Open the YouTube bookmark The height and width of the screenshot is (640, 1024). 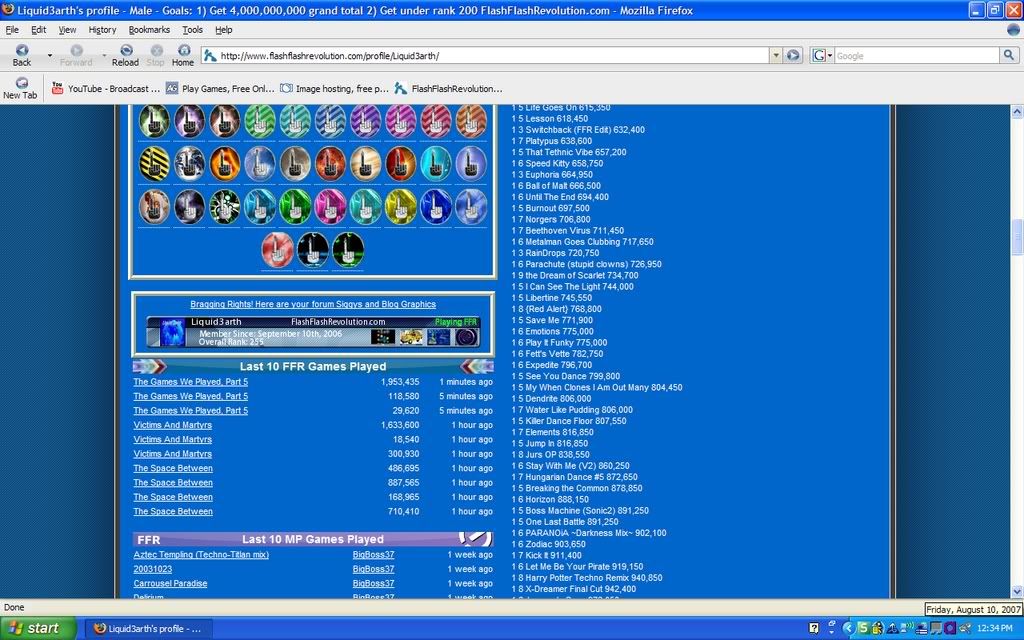click(x=105, y=88)
